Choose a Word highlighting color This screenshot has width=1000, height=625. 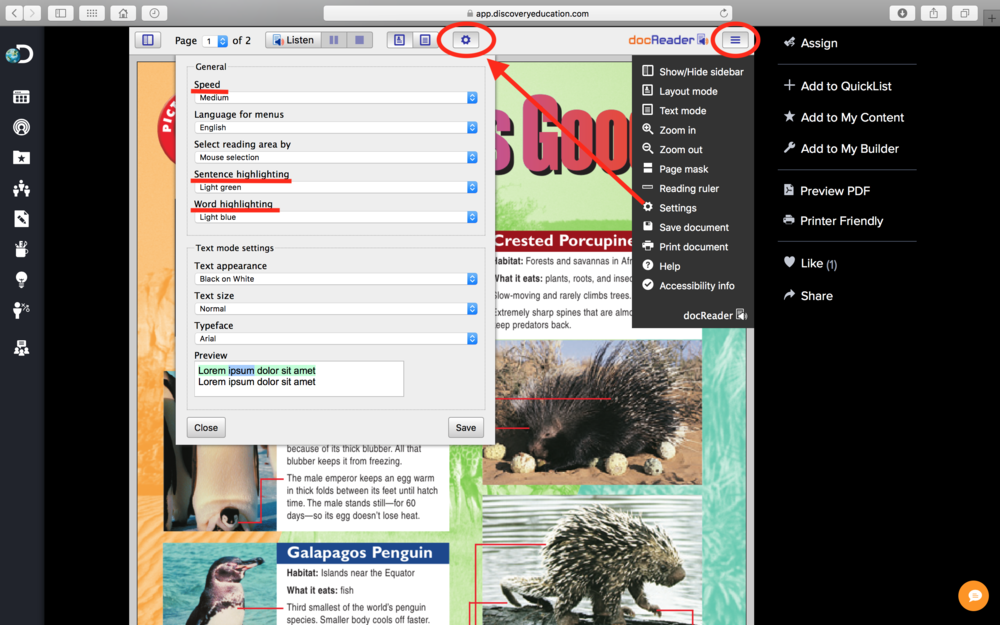click(336, 217)
